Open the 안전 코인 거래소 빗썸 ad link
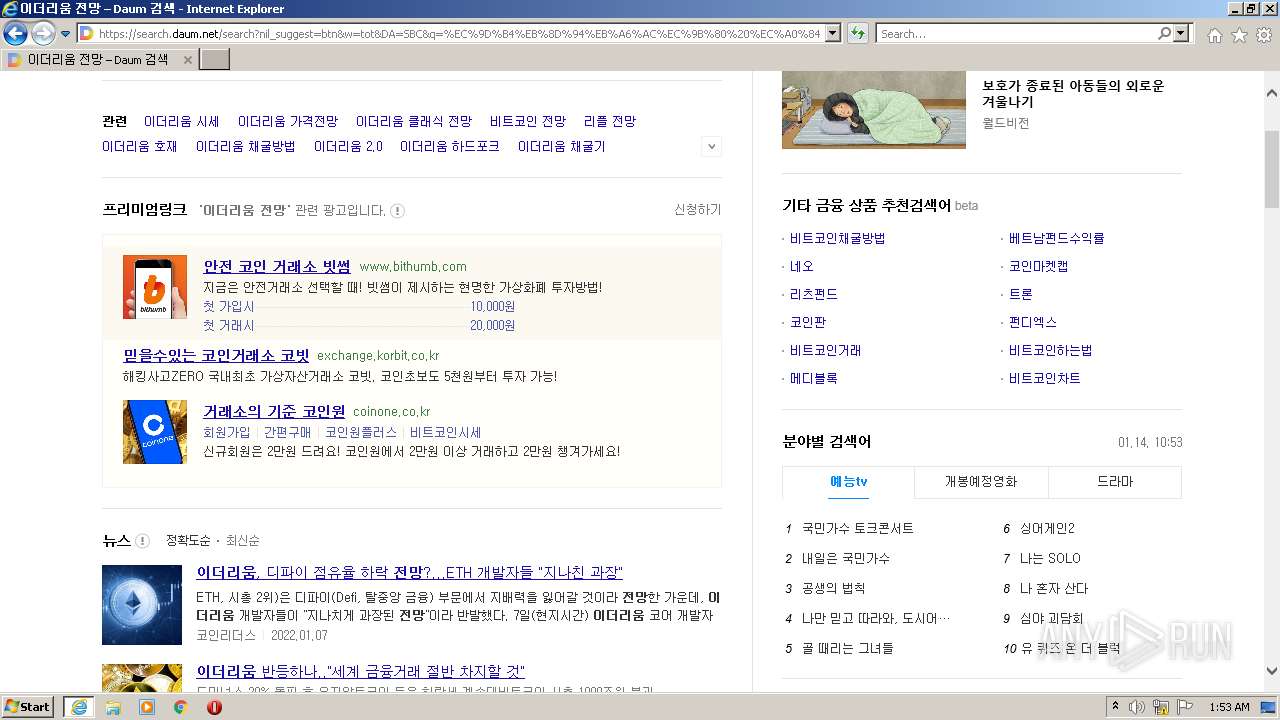The image size is (1280, 720). pos(277,267)
